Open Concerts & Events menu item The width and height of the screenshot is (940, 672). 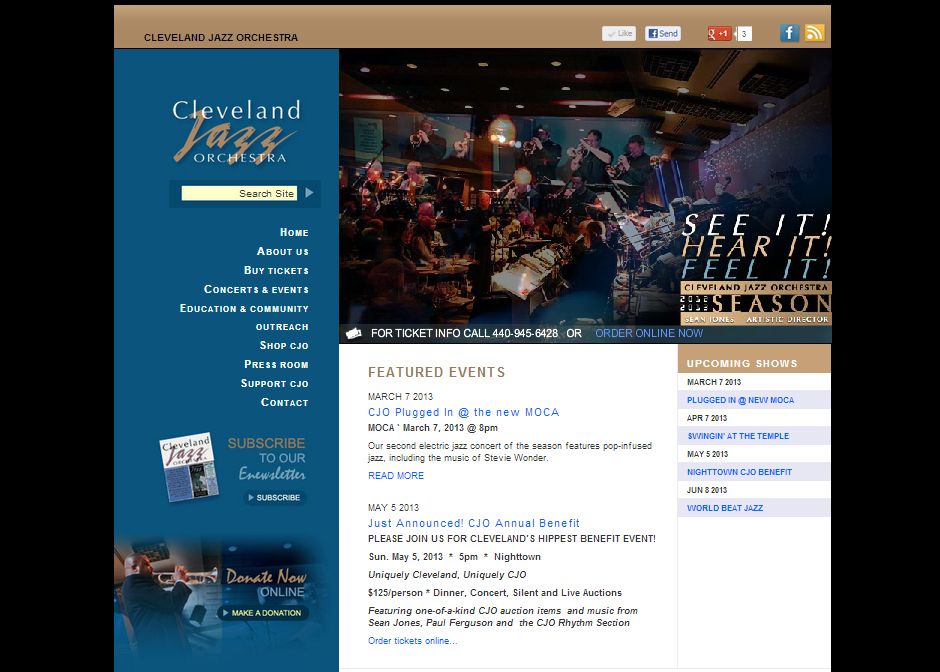click(256, 290)
